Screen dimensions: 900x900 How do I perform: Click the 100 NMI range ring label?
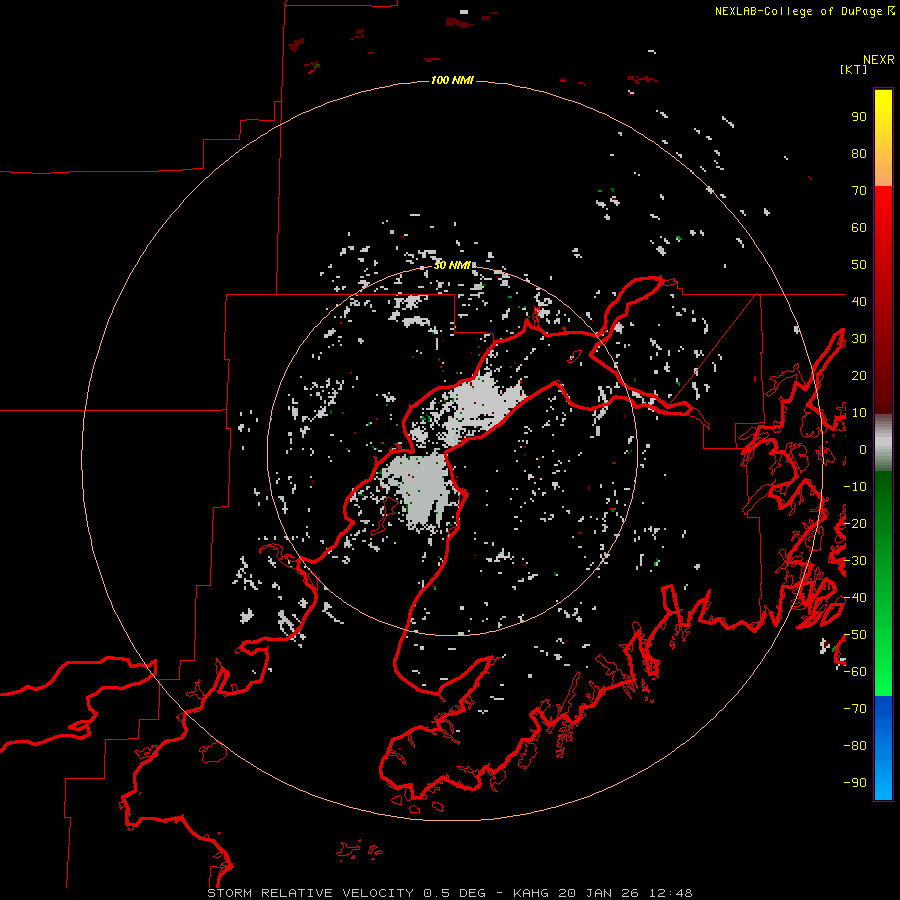(x=452, y=80)
